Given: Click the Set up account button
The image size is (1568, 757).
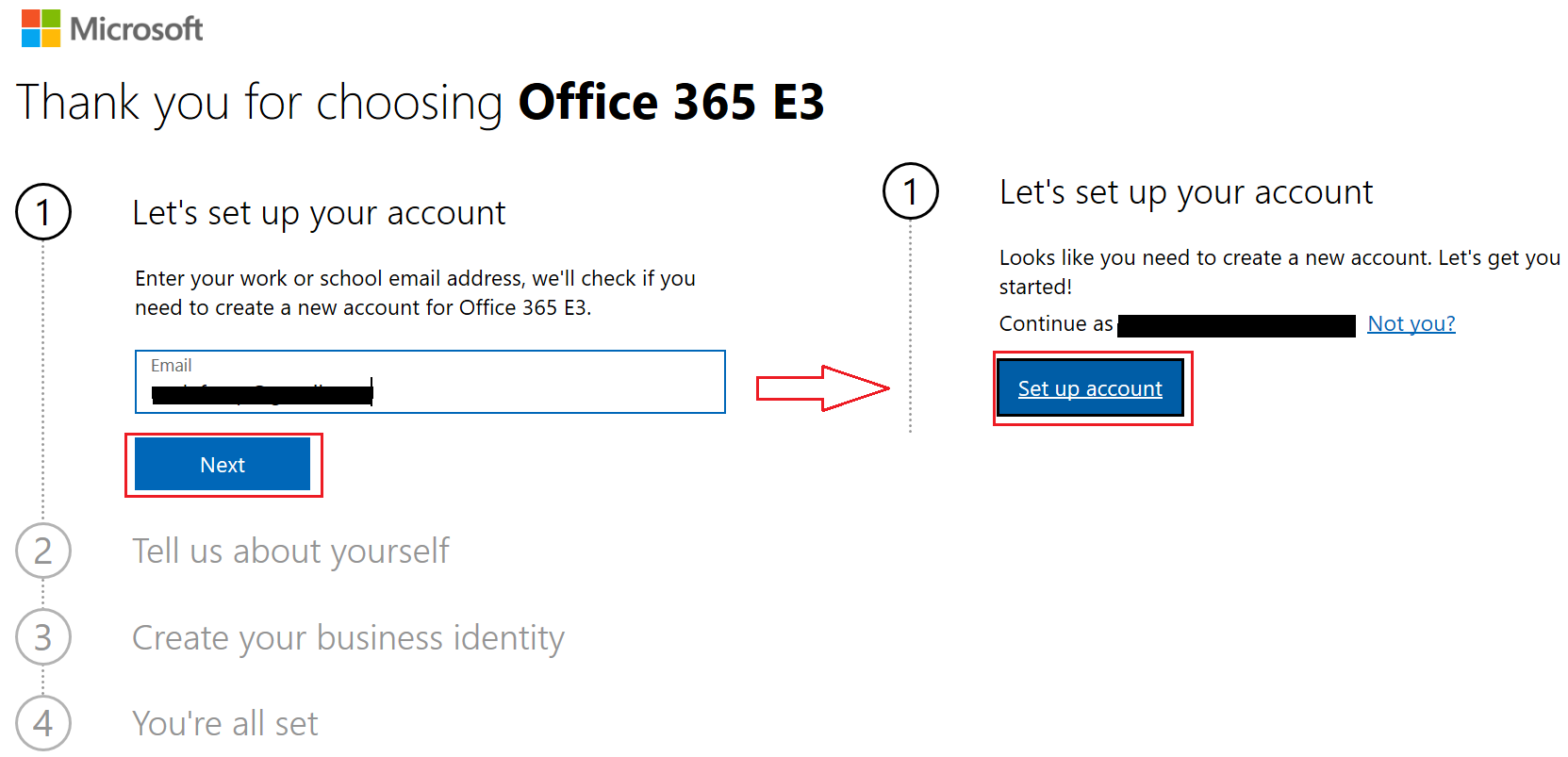Looking at the screenshot, I should pos(1090,387).
